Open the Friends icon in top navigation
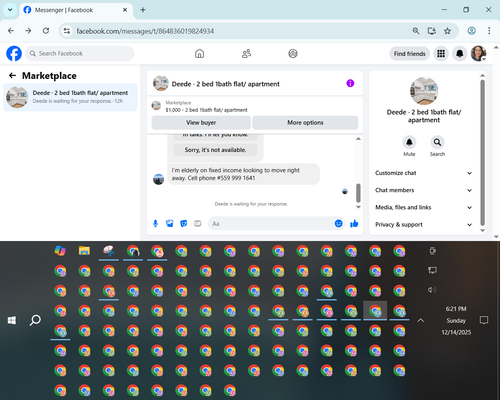The width and height of the screenshot is (500, 400). click(x=246, y=53)
